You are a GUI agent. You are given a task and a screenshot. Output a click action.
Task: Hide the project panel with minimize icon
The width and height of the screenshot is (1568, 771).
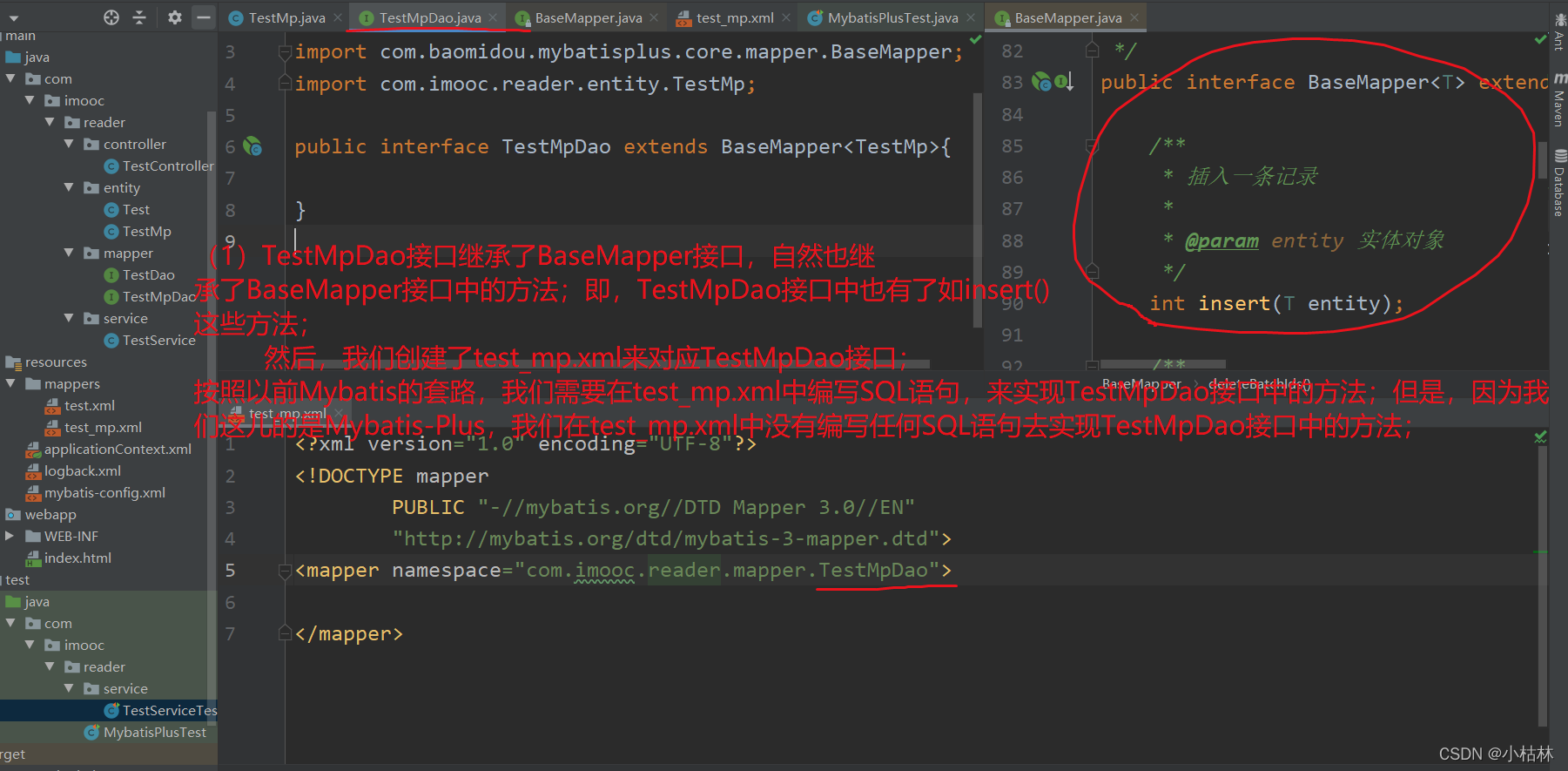tap(203, 17)
